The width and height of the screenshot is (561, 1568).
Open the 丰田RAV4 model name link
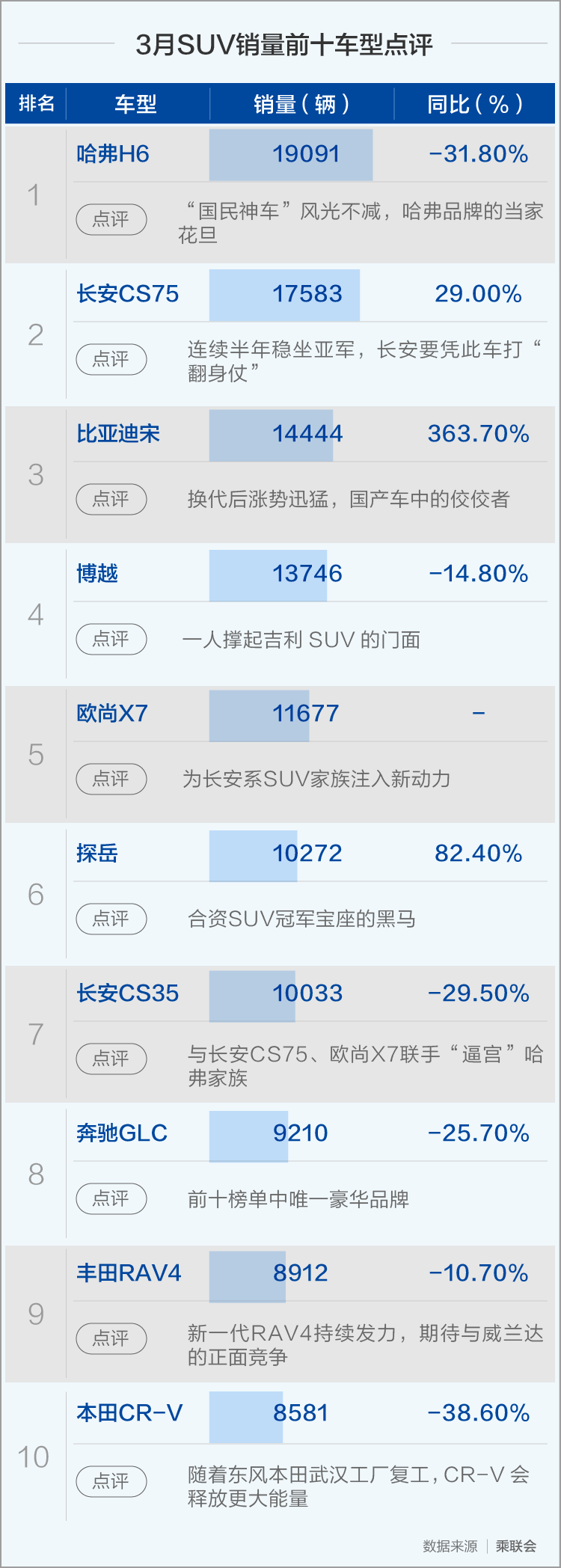tap(129, 1273)
